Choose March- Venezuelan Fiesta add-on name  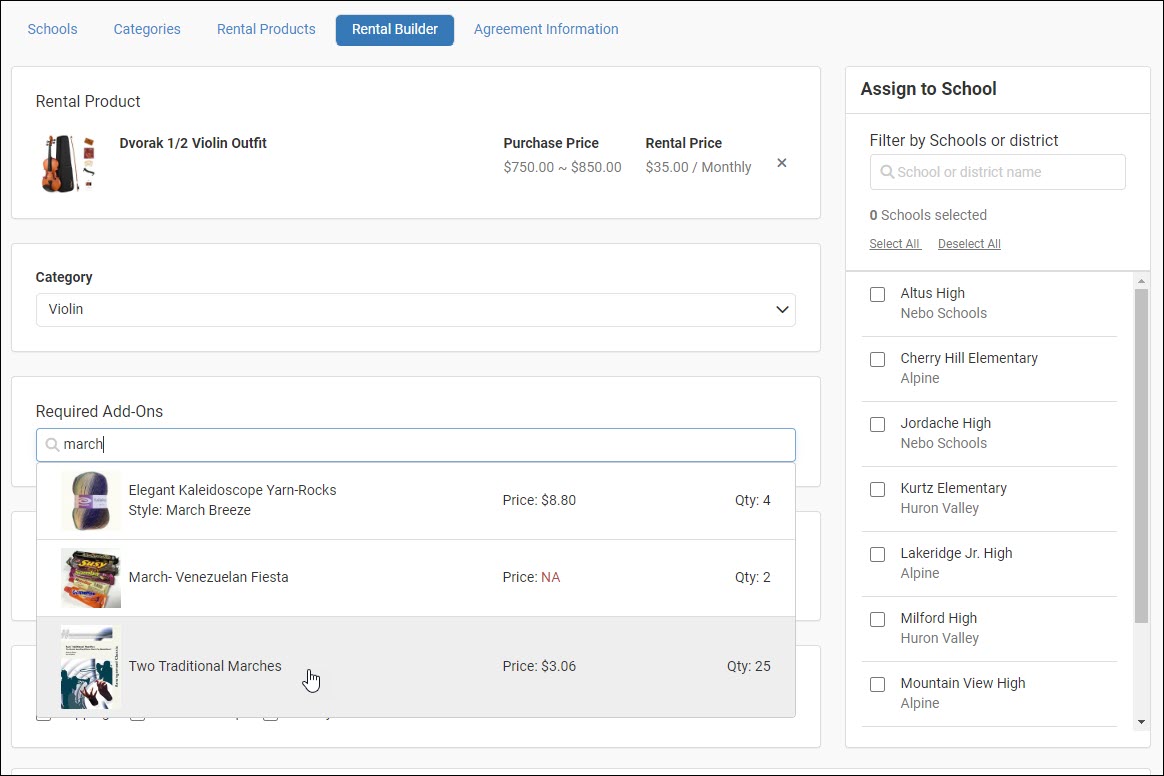pyautogui.click(x=209, y=577)
